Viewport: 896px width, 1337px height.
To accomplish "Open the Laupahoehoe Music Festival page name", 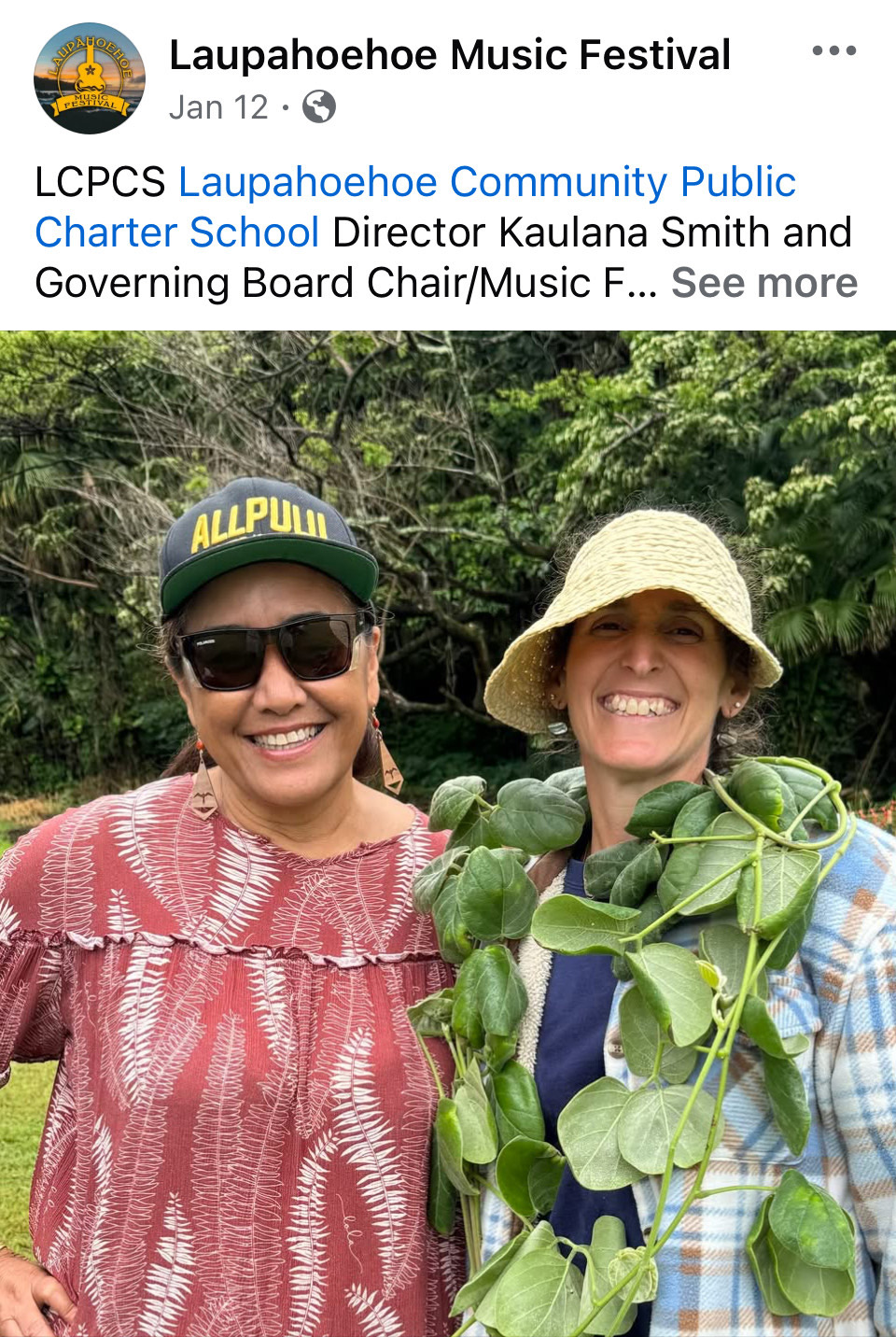I will pyautogui.click(x=450, y=55).
